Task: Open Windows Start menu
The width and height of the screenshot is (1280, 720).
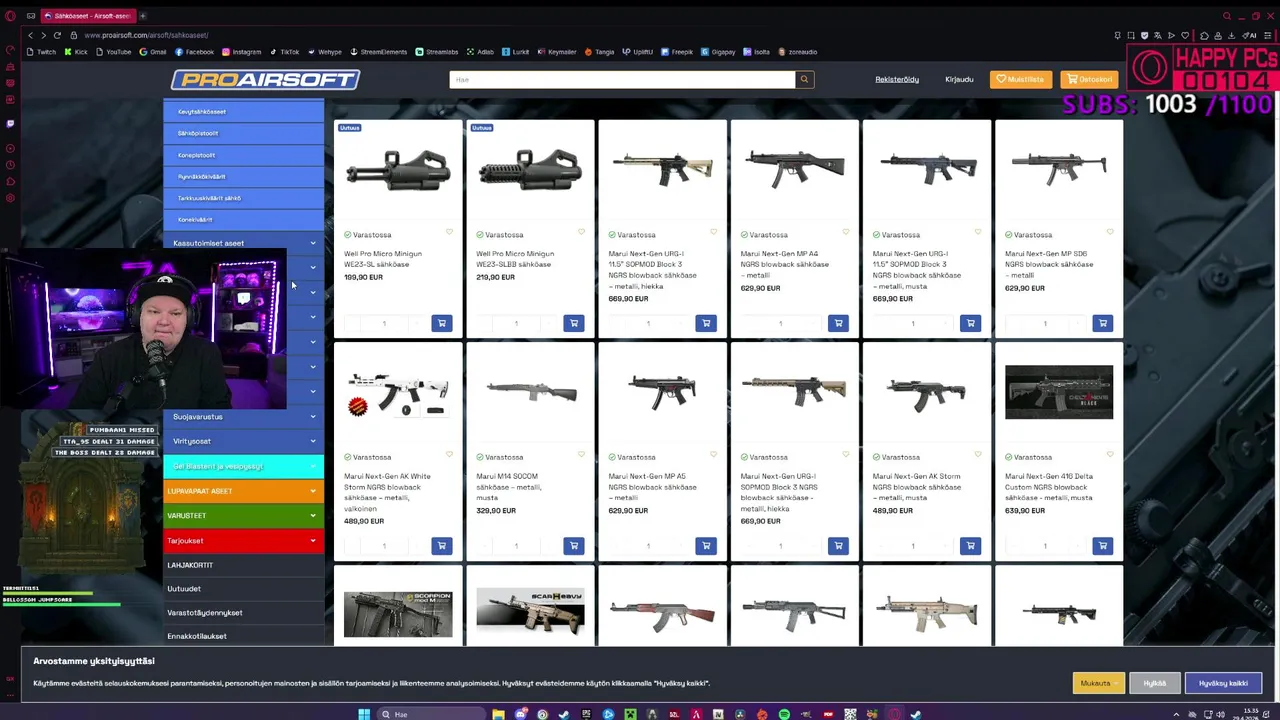Action: [364, 714]
